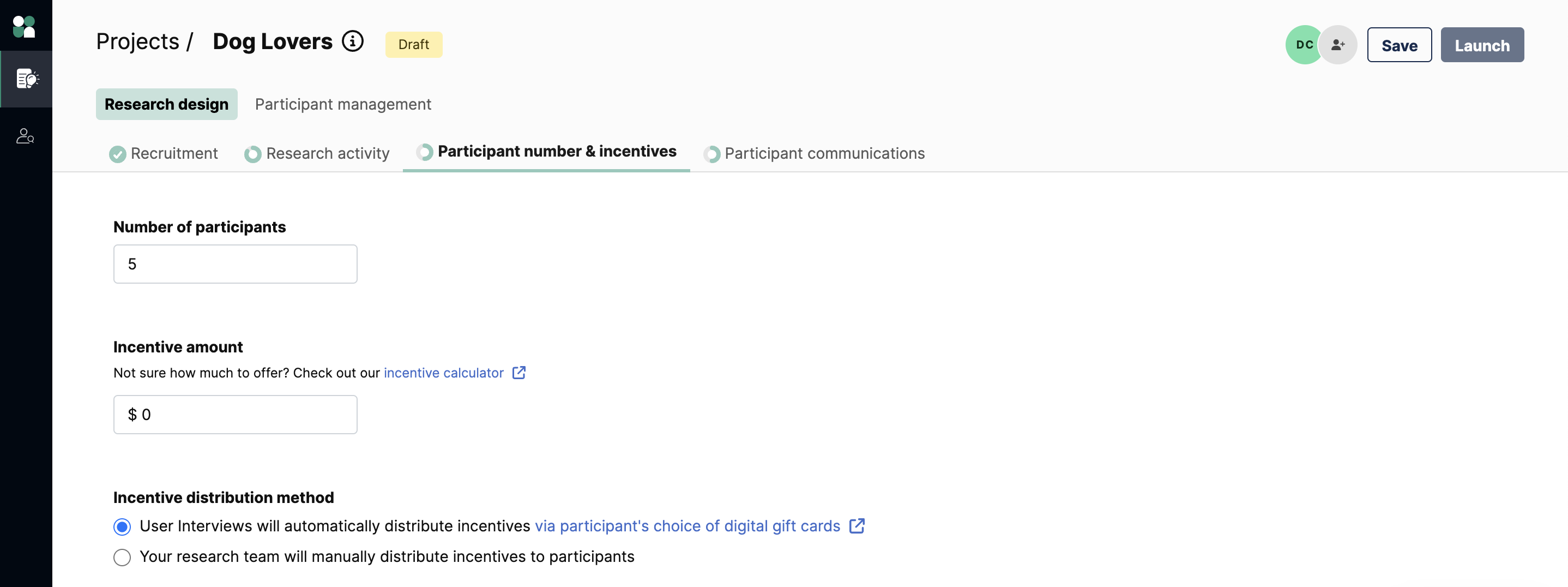
Task: Open the Projects research sidebar icon
Action: point(27,79)
